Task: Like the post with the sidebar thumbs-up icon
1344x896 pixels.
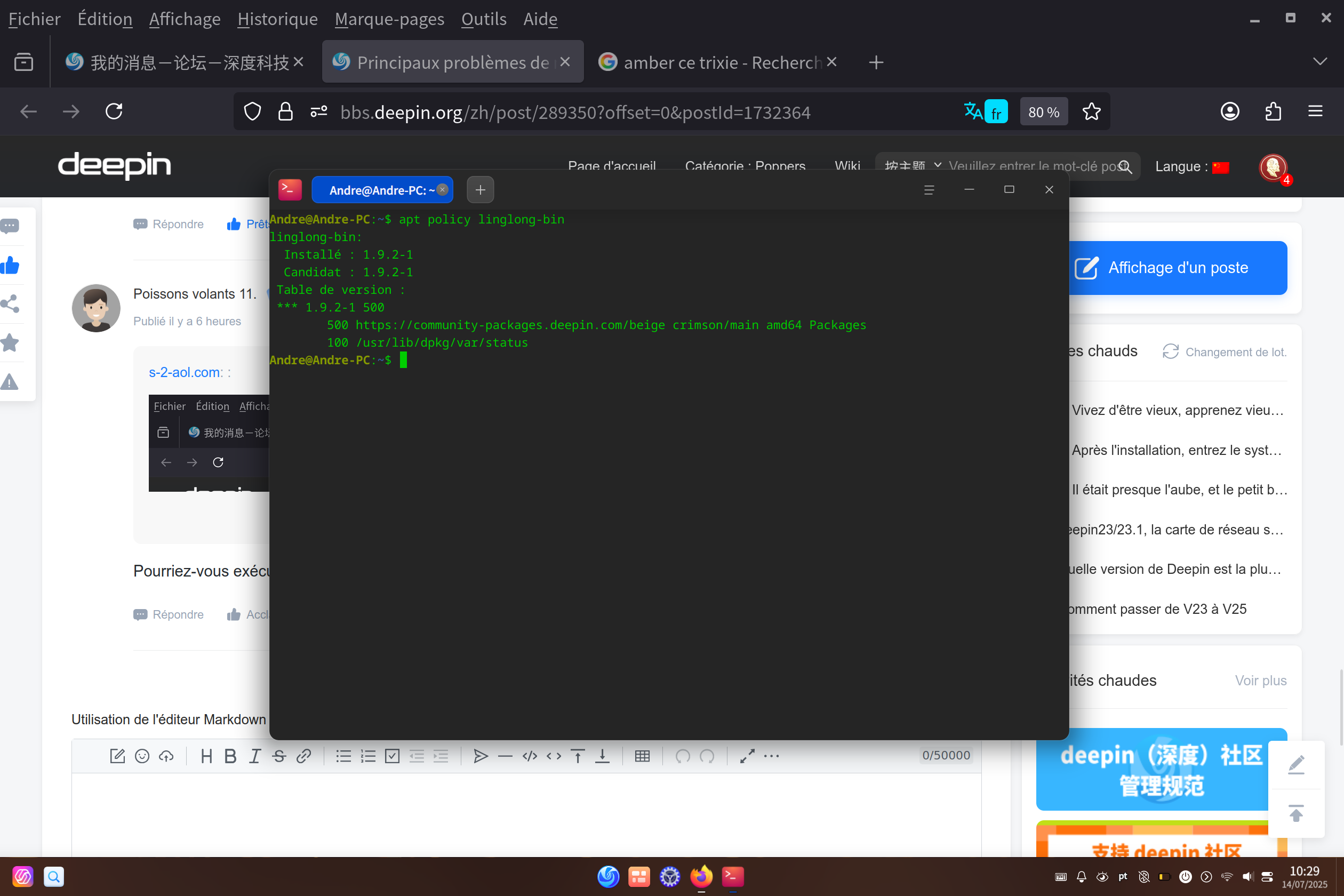Action: pyautogui.click(x=10, y=265)
